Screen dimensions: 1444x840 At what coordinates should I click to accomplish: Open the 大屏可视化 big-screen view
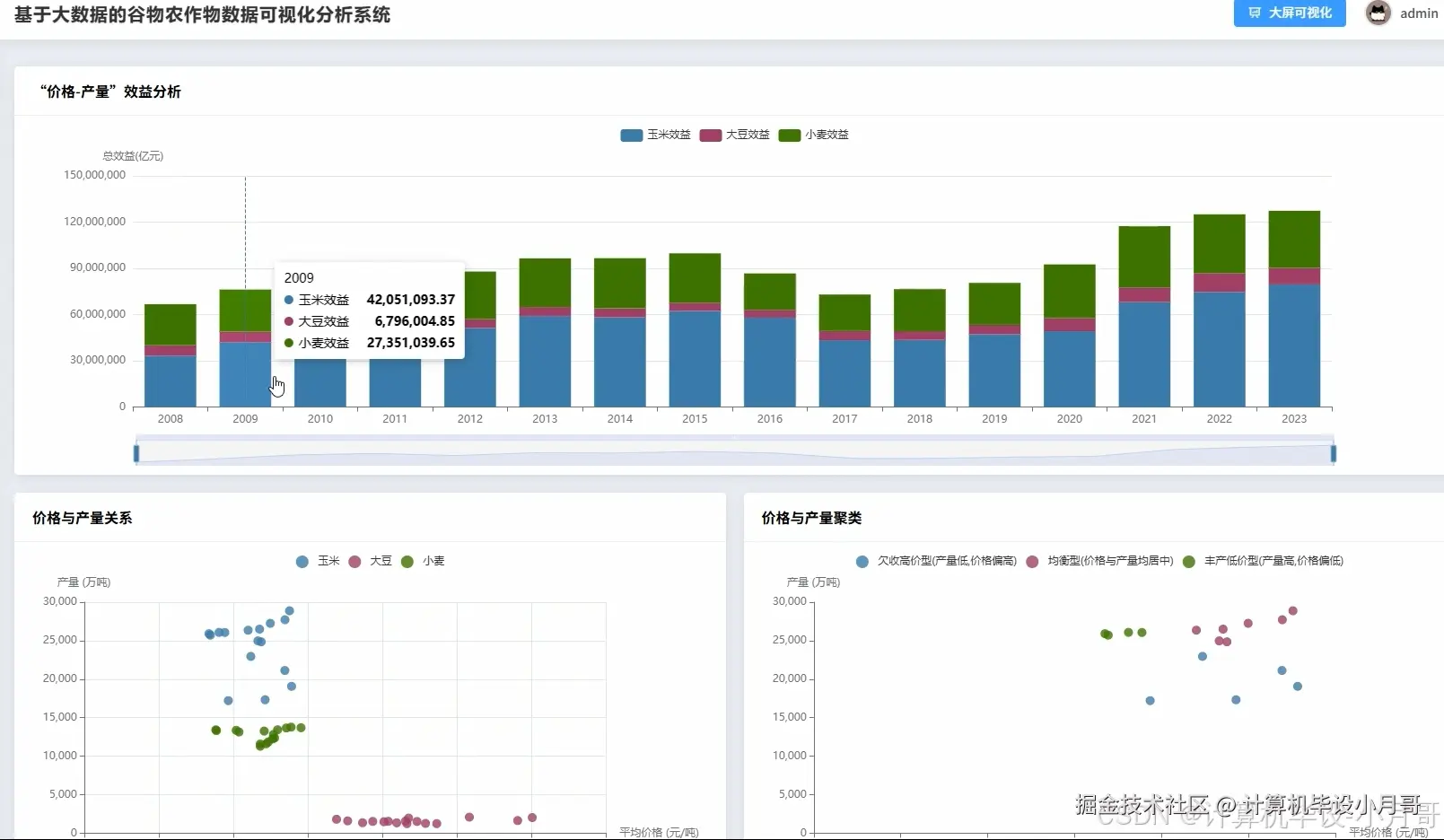[1290, 13]
